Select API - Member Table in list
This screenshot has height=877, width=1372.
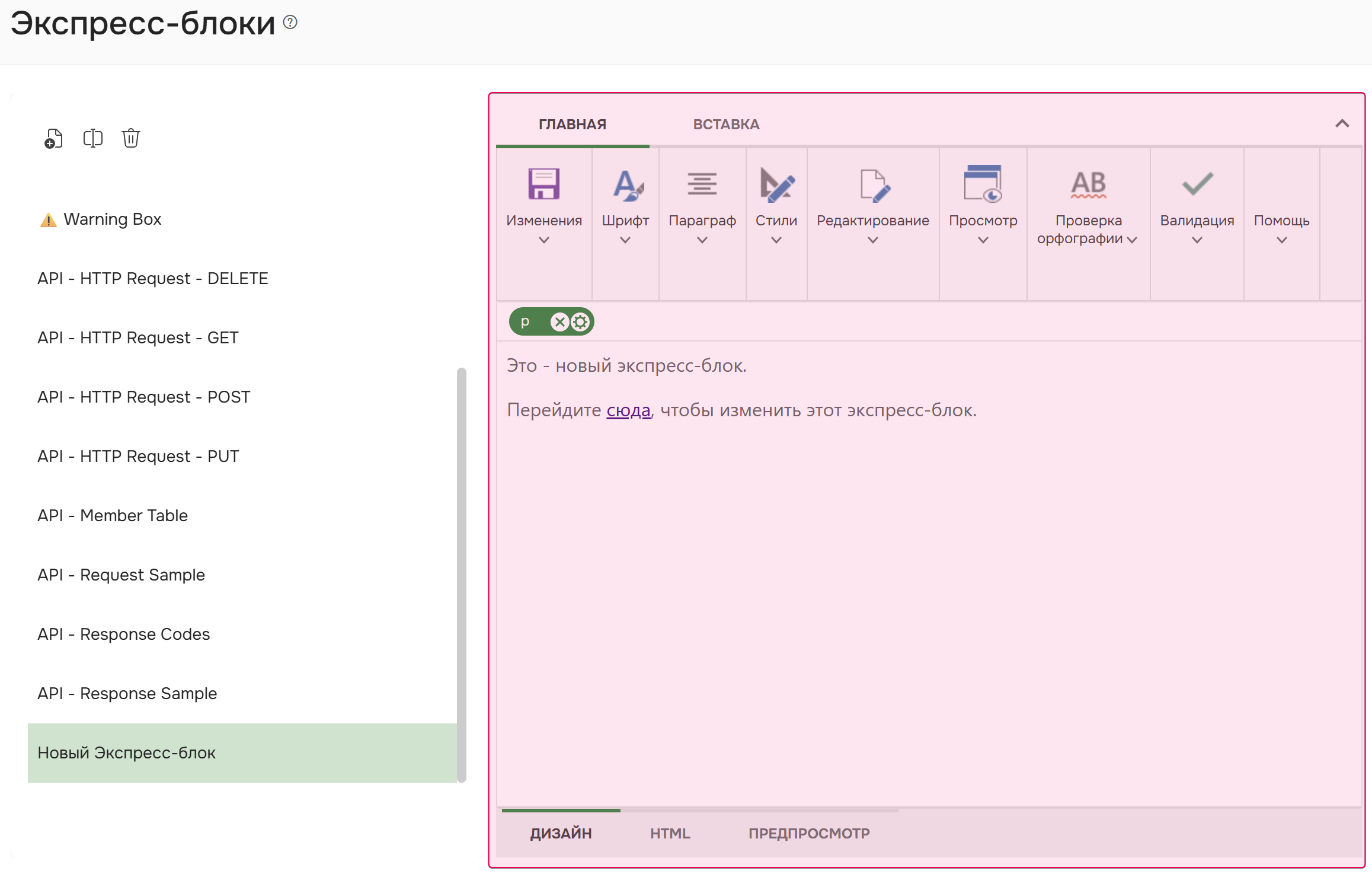click(x=113, y=515)
